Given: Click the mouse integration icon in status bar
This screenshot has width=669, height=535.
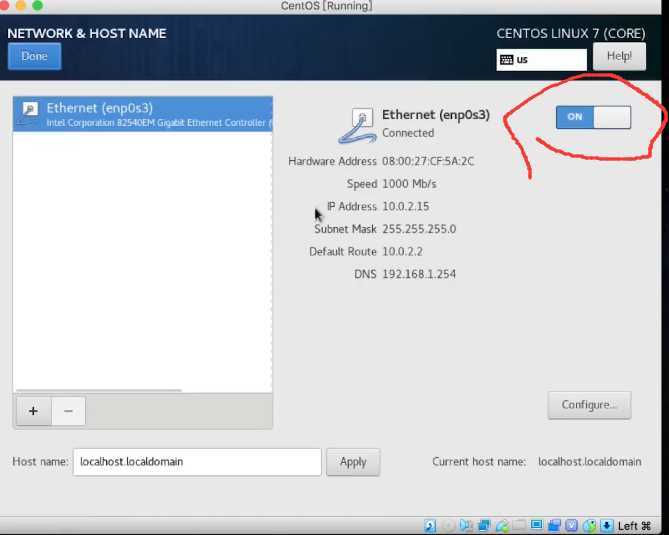Looking at the screenshot, I should 590,526.
